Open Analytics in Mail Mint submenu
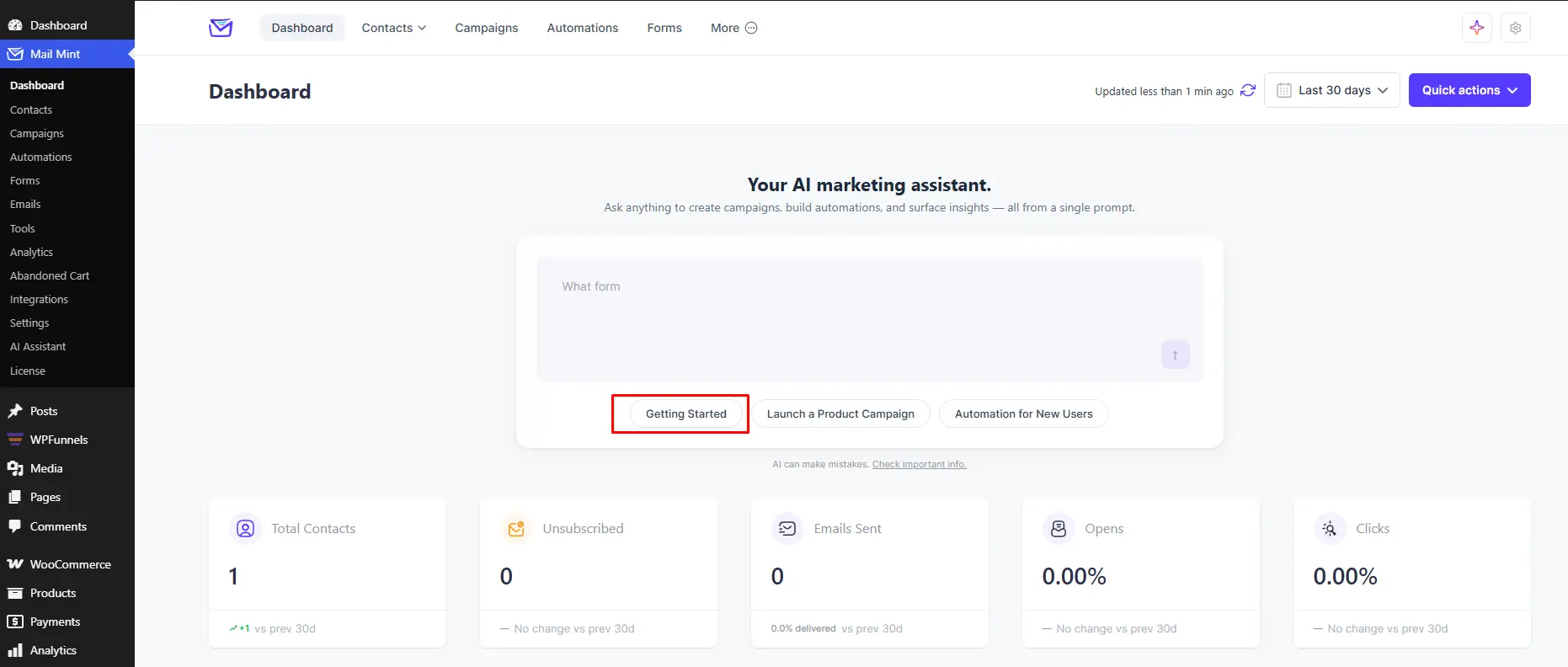Screen dimensions: 1568x667 coord(32,252)
